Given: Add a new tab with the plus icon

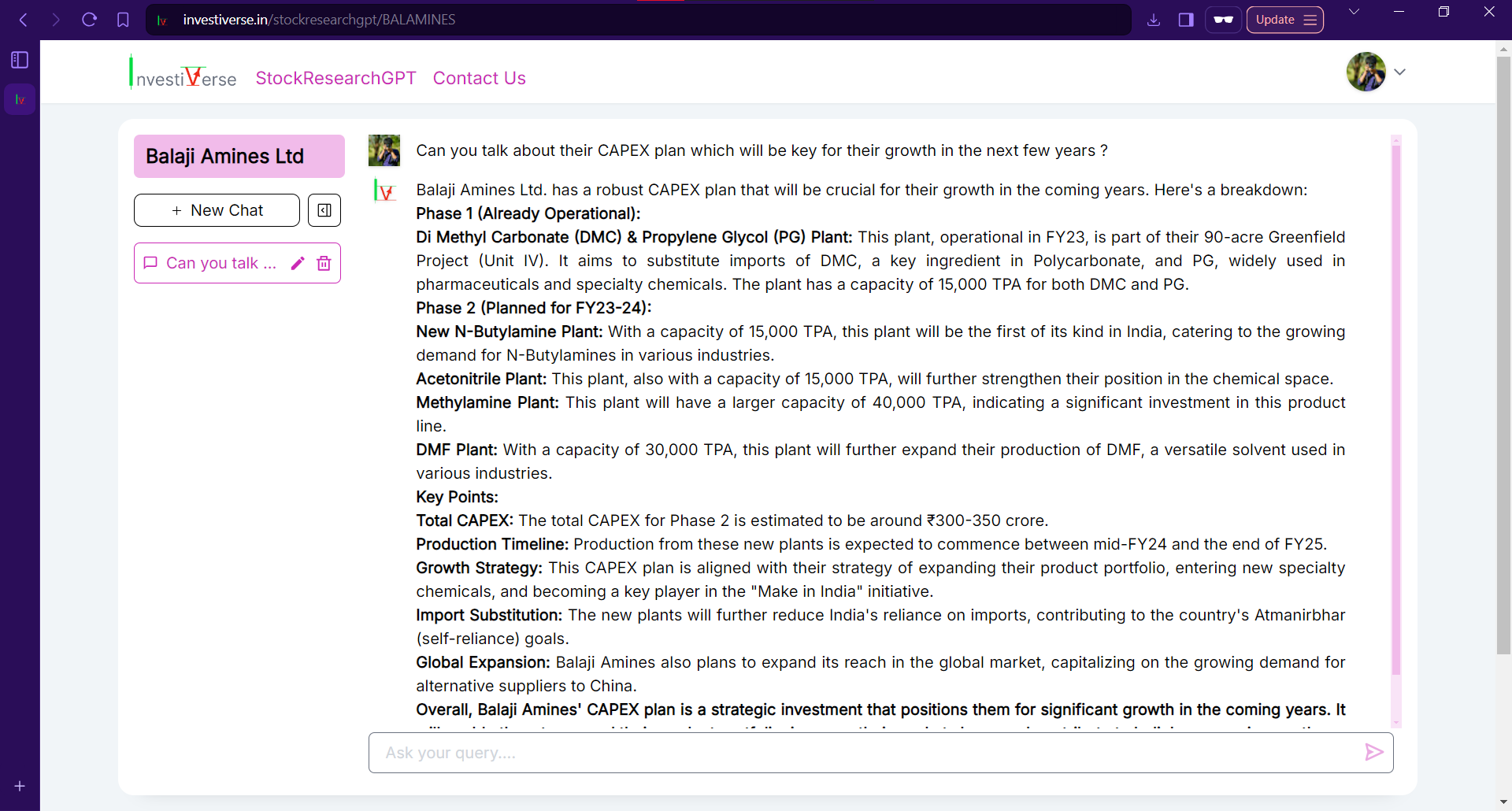Looking at the screenshot, I should (20, 786).
